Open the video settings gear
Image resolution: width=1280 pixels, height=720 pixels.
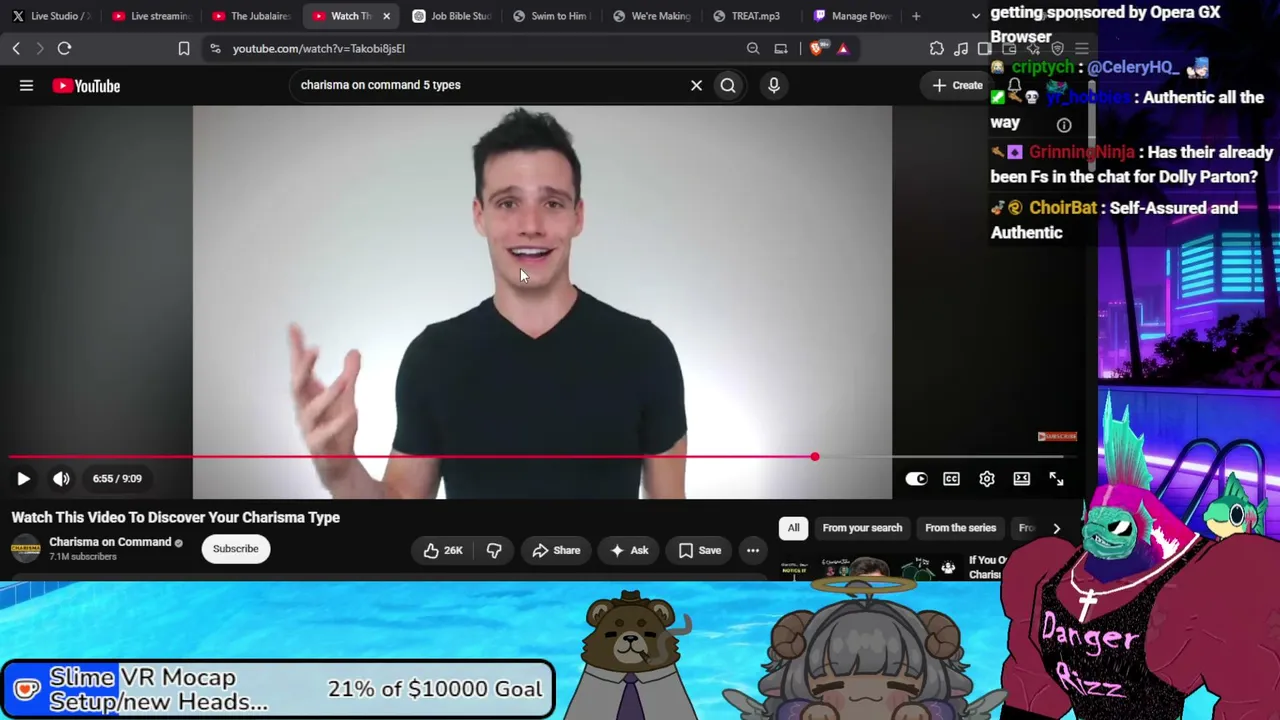(987, 479)
